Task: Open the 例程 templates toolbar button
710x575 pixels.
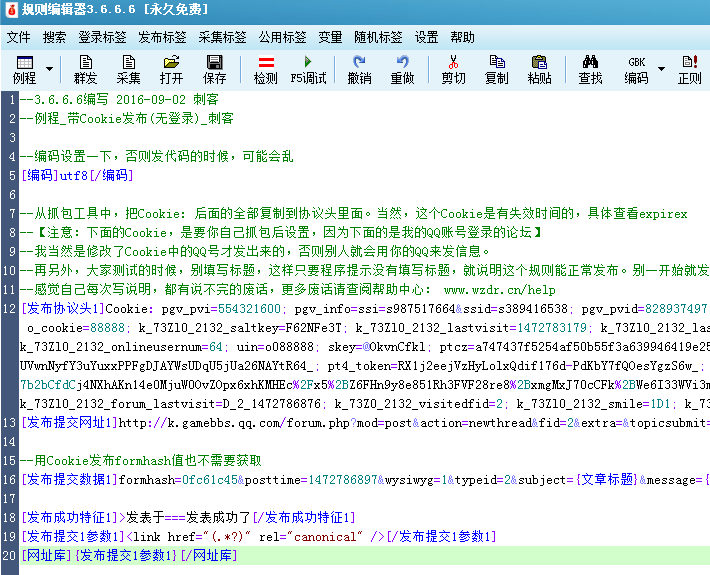Action: pyautogui.click(x=24, y=70)
